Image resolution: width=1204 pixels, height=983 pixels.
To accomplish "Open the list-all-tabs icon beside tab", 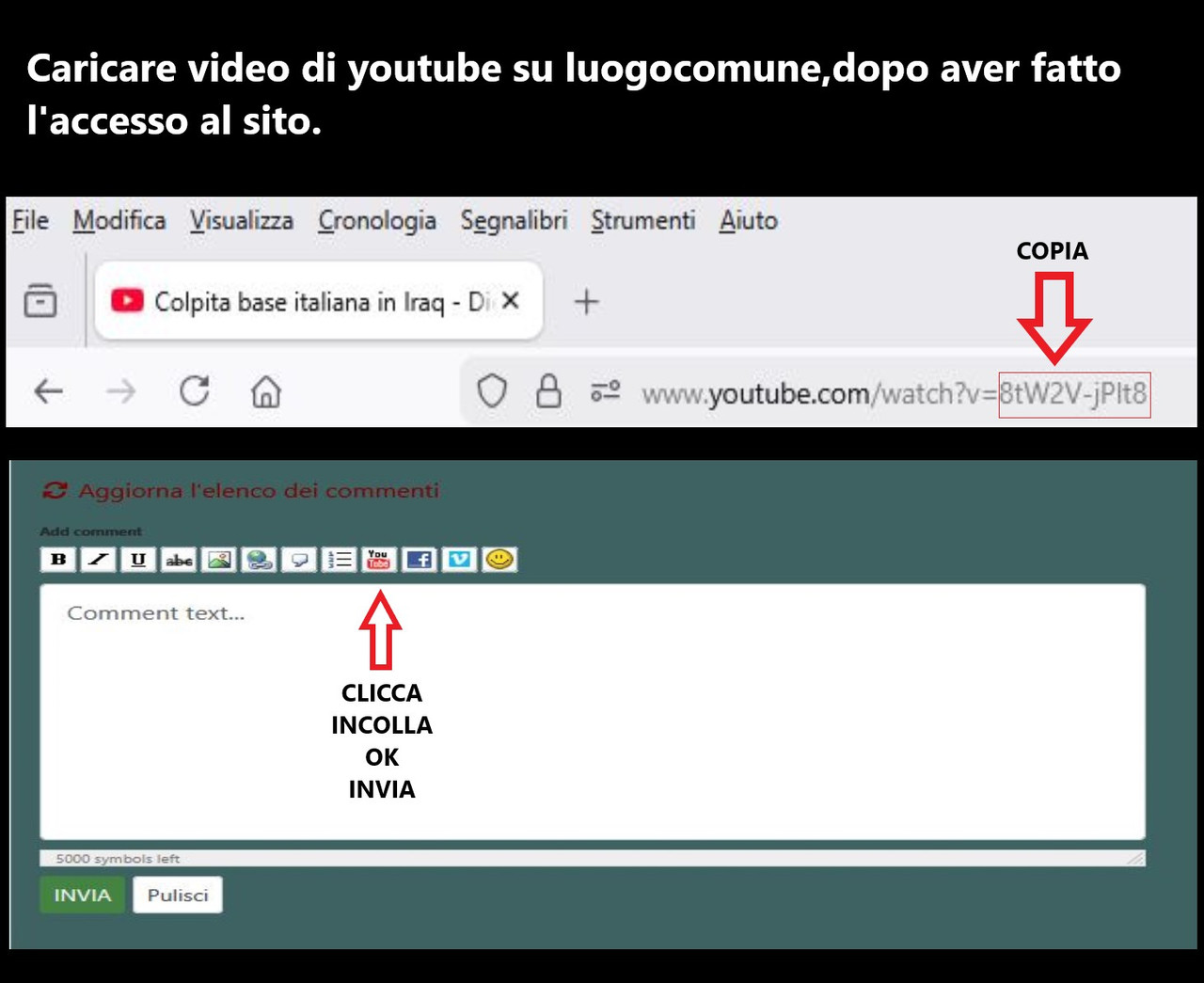I will pyautogui.click(x=40, y=300).
